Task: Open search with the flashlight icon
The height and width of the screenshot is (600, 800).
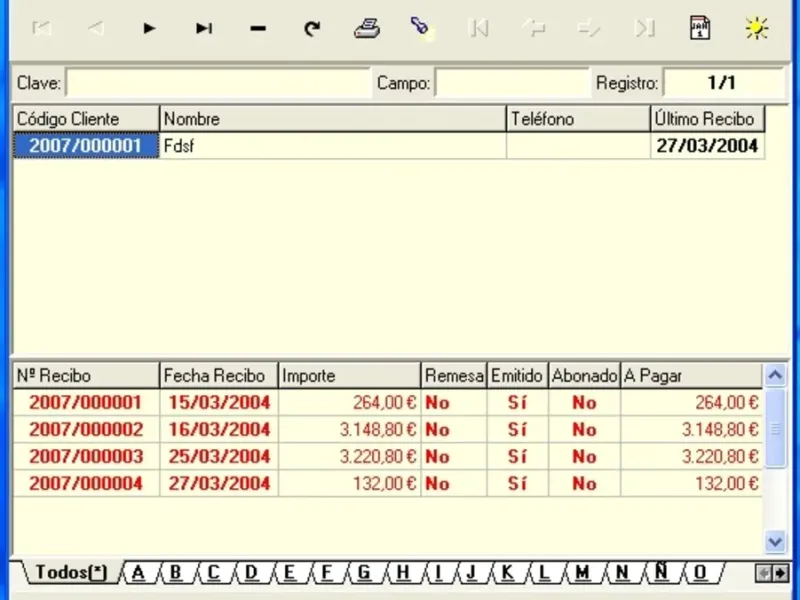Action: click(421, 28)
